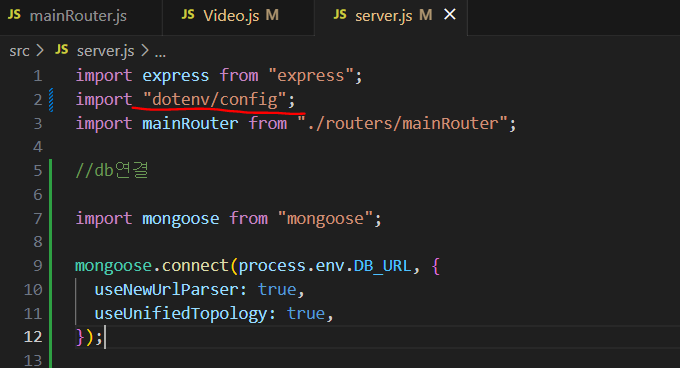680x368 pixels.
Task: Click the JS icon in the breadcrumb
Action: click(x=61, y=50)
